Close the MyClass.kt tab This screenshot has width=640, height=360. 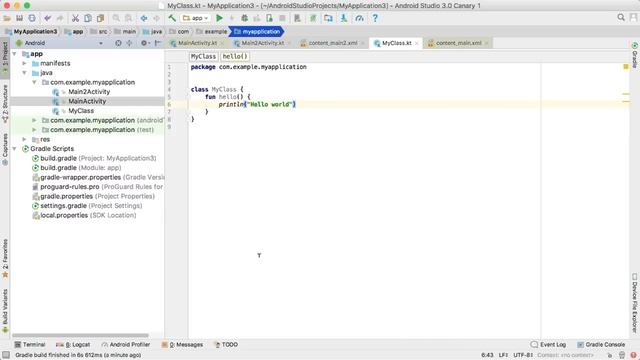point(416,43)
